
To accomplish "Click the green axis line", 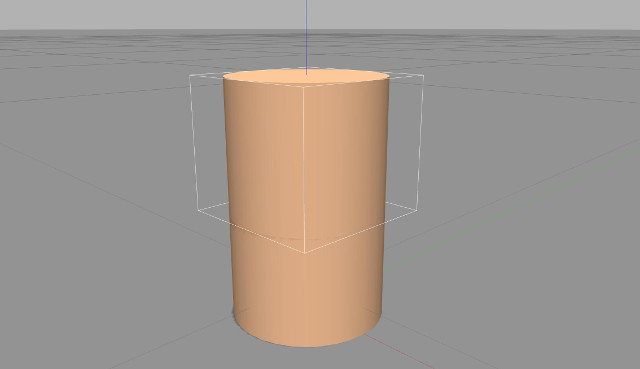I will pos(512,209).
